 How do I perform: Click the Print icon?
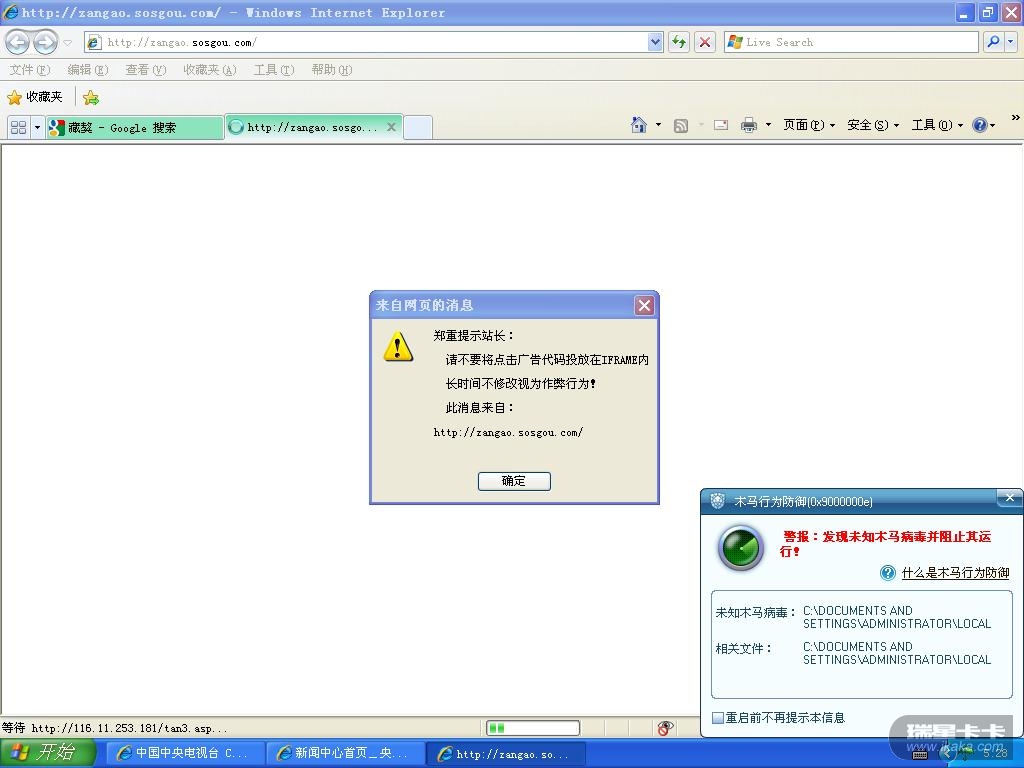[748, 125]
